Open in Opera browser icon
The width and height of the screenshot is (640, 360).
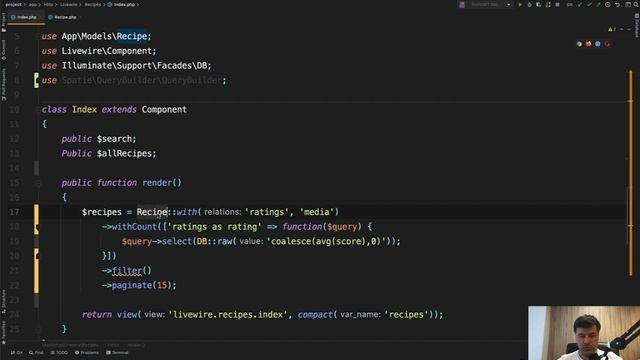point(607,44)
